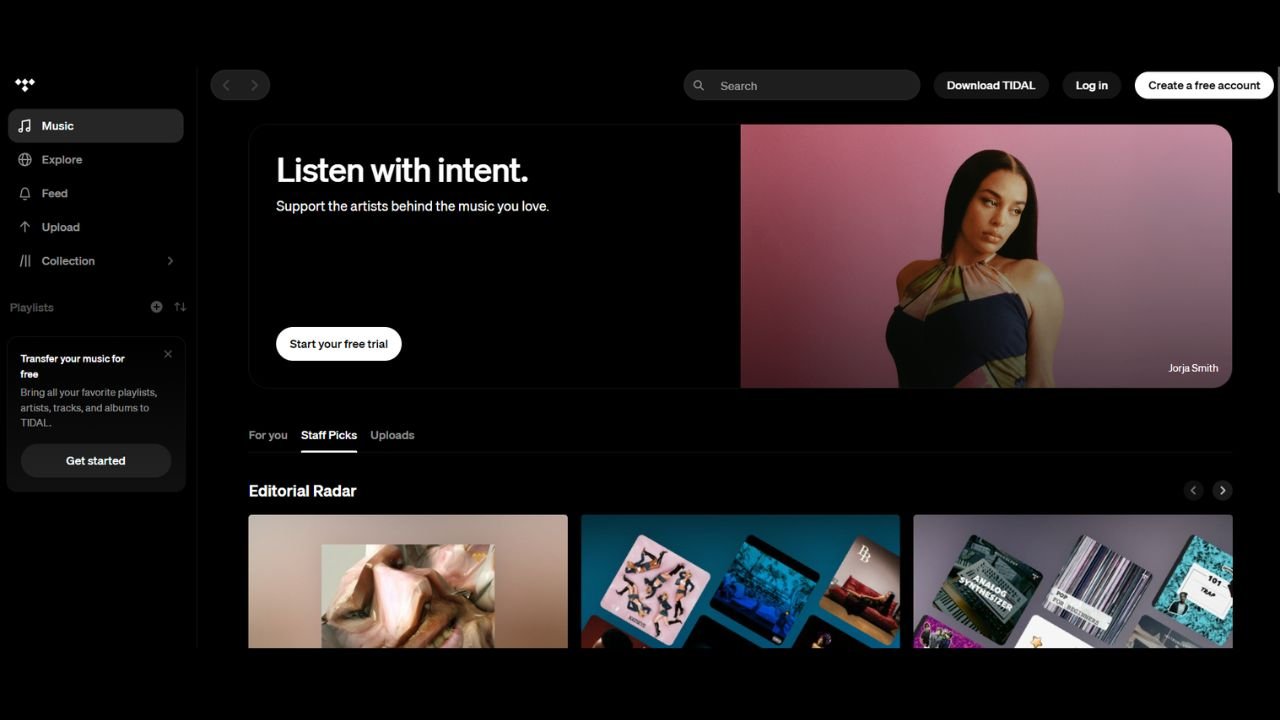This screenshot has height=720, width=1280.
Task: Click the Get started button
Action: coord(96,461)
